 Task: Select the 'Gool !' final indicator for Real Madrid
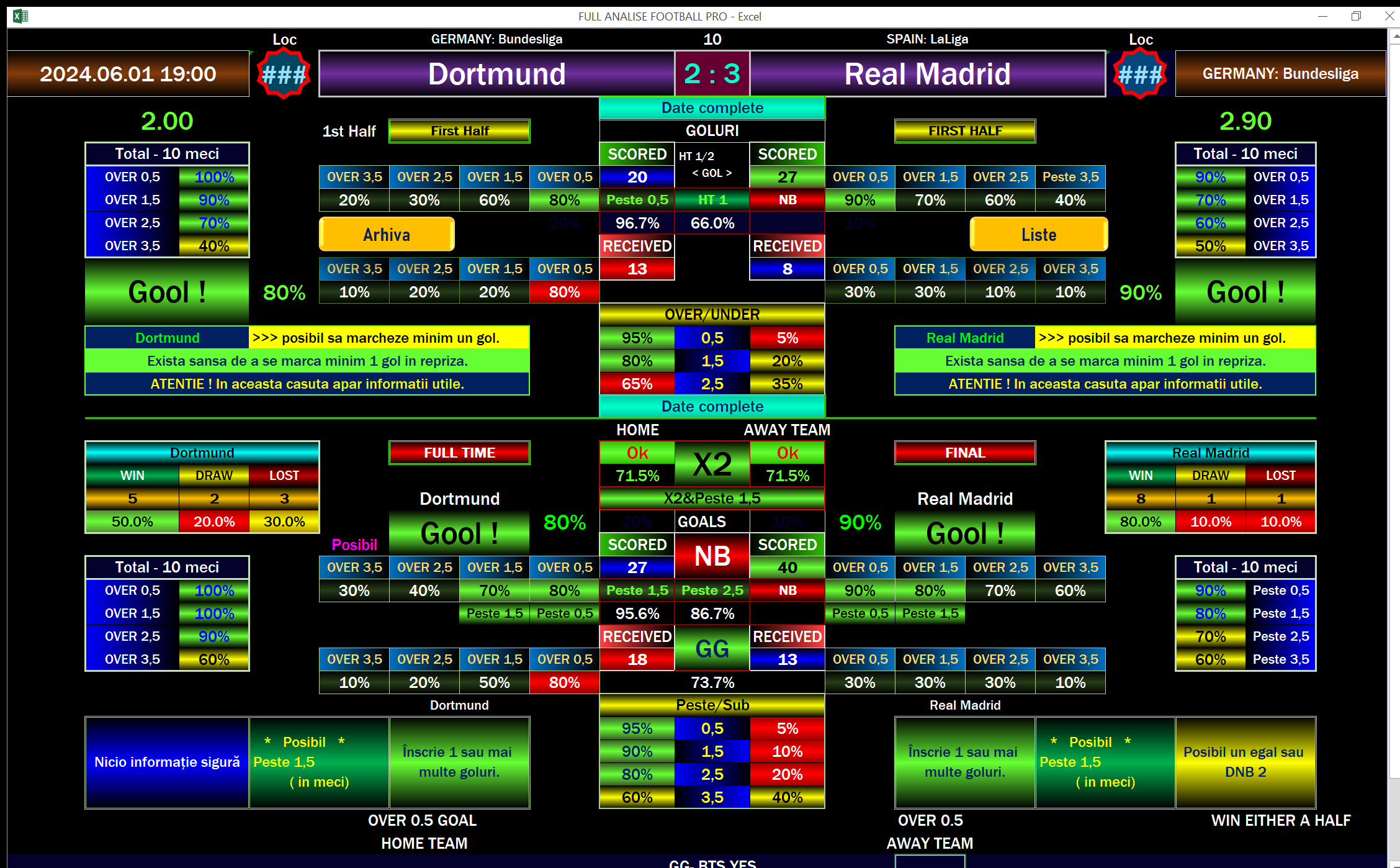964,532
